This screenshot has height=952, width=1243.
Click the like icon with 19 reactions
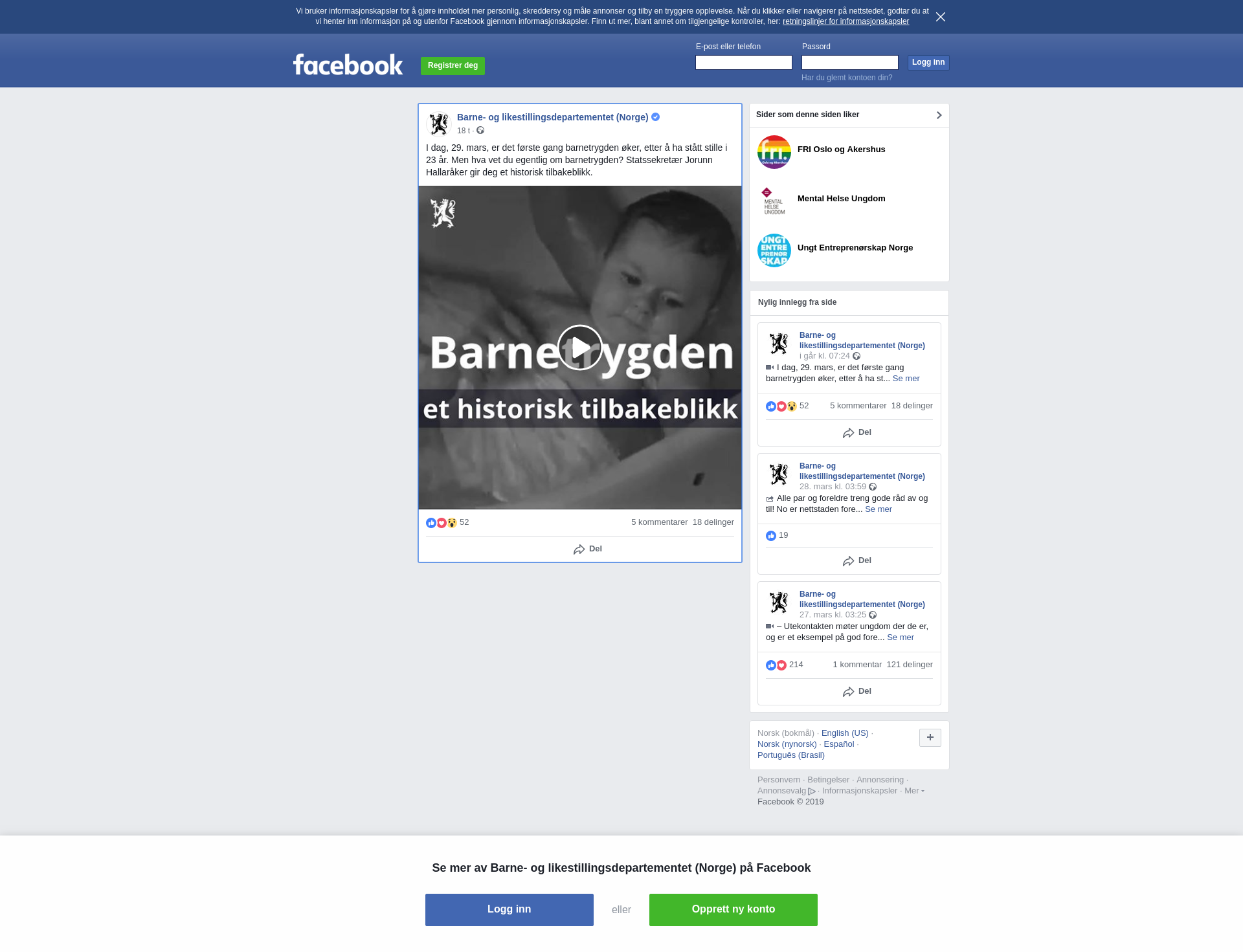(771, 536)
